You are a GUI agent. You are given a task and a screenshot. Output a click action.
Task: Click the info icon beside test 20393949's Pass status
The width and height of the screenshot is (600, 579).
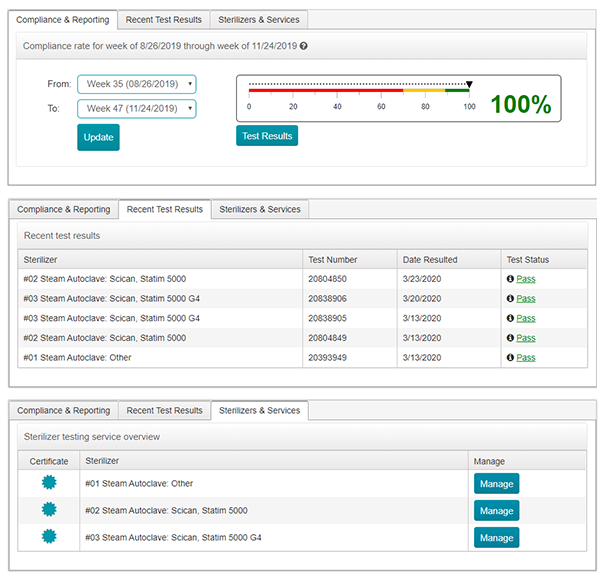pyautogui.click(x=510, y=358)
